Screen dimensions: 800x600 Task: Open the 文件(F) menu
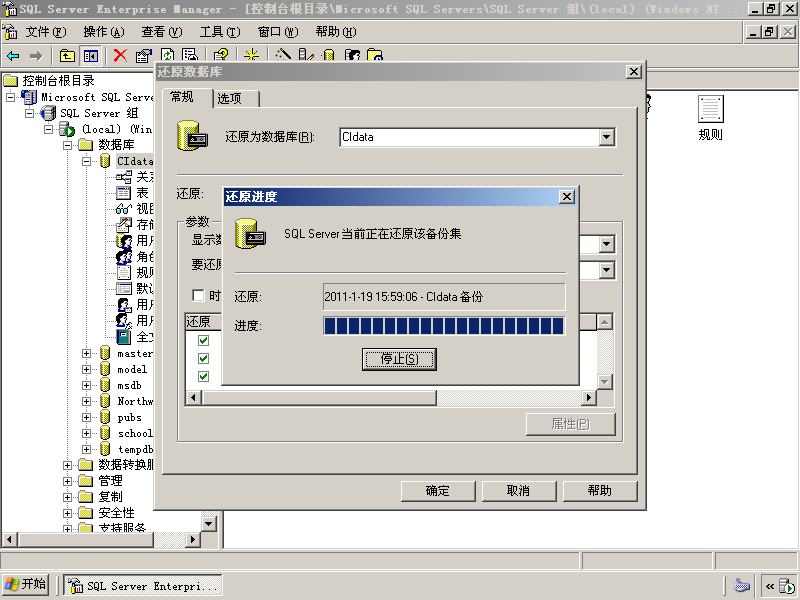pos(46,32)
